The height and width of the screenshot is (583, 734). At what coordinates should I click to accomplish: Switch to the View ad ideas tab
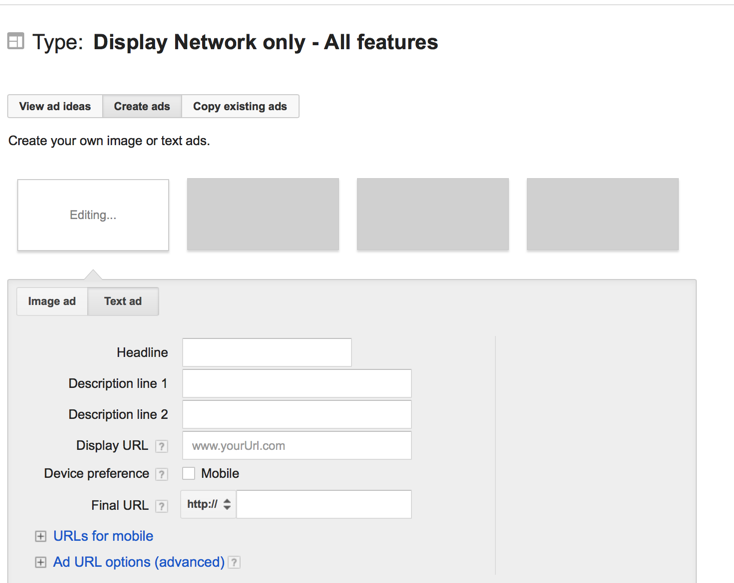(55, 106)
